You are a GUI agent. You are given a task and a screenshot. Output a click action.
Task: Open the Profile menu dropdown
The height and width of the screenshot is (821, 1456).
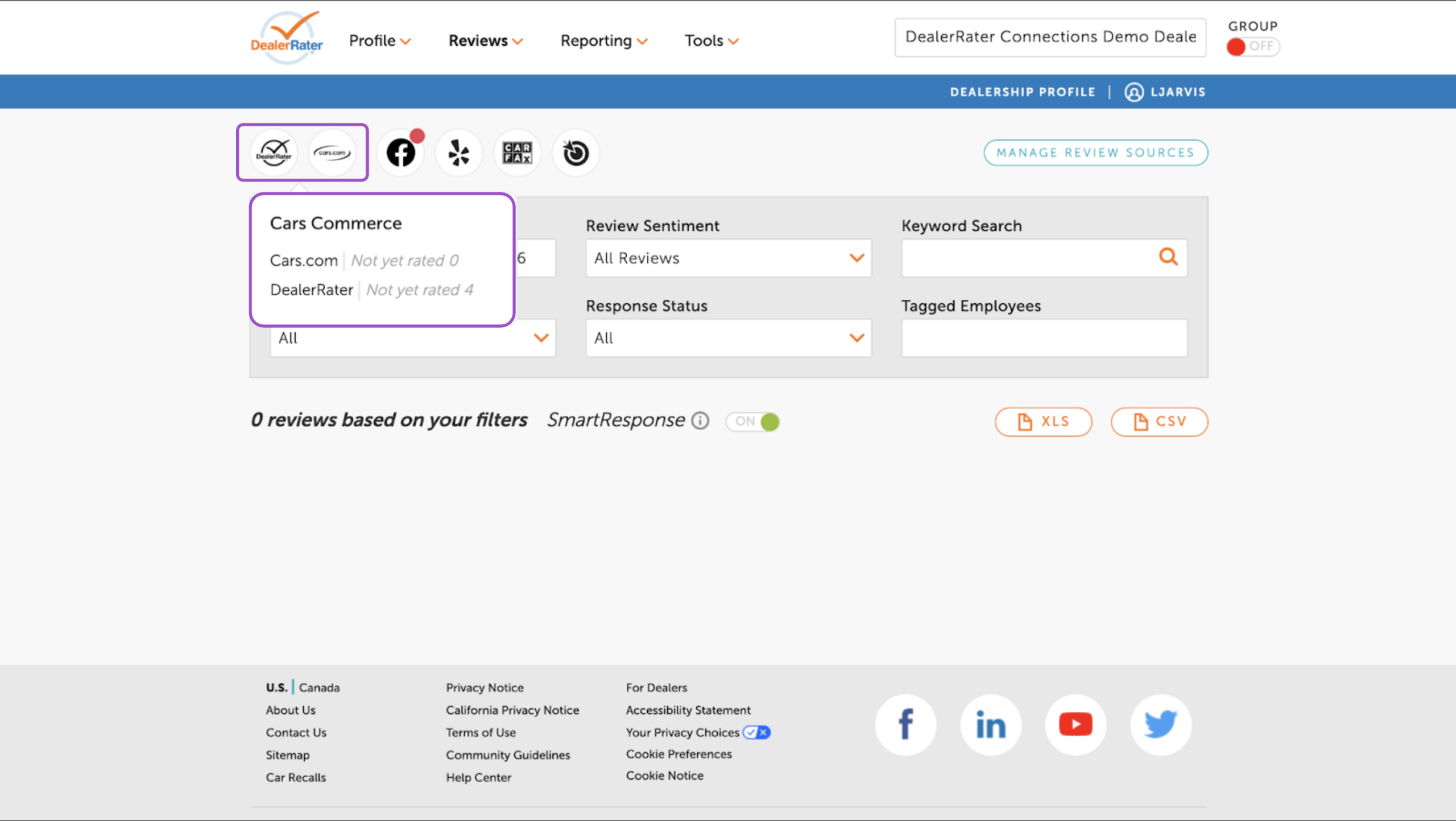[x=379, y=41]
